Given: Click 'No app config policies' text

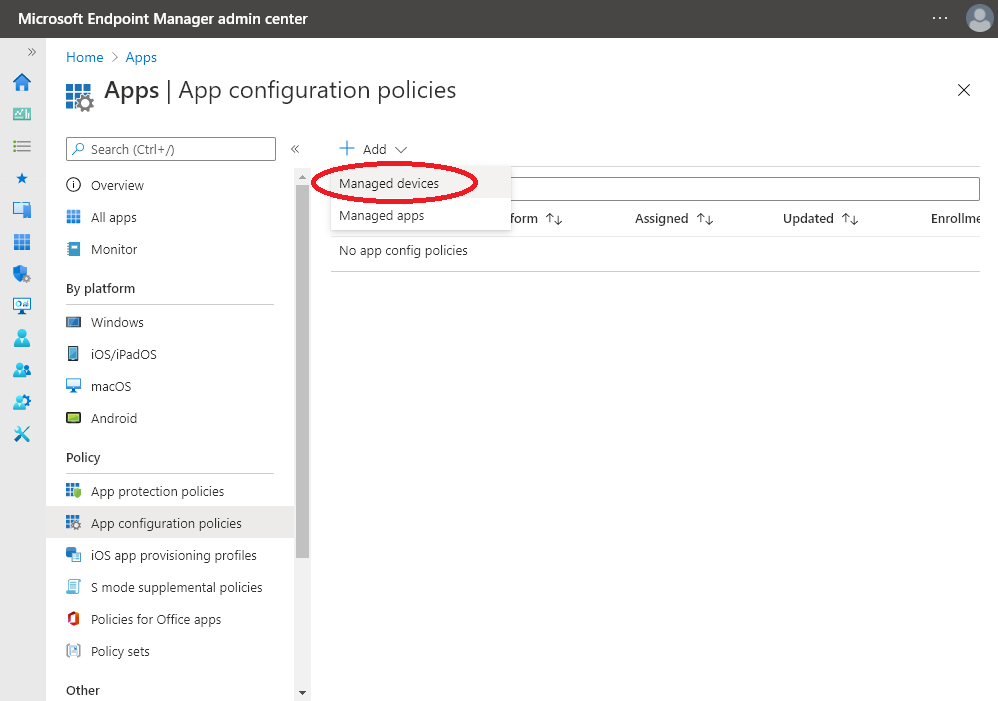Looking at the screenshot, I should [x=403, y=251].
